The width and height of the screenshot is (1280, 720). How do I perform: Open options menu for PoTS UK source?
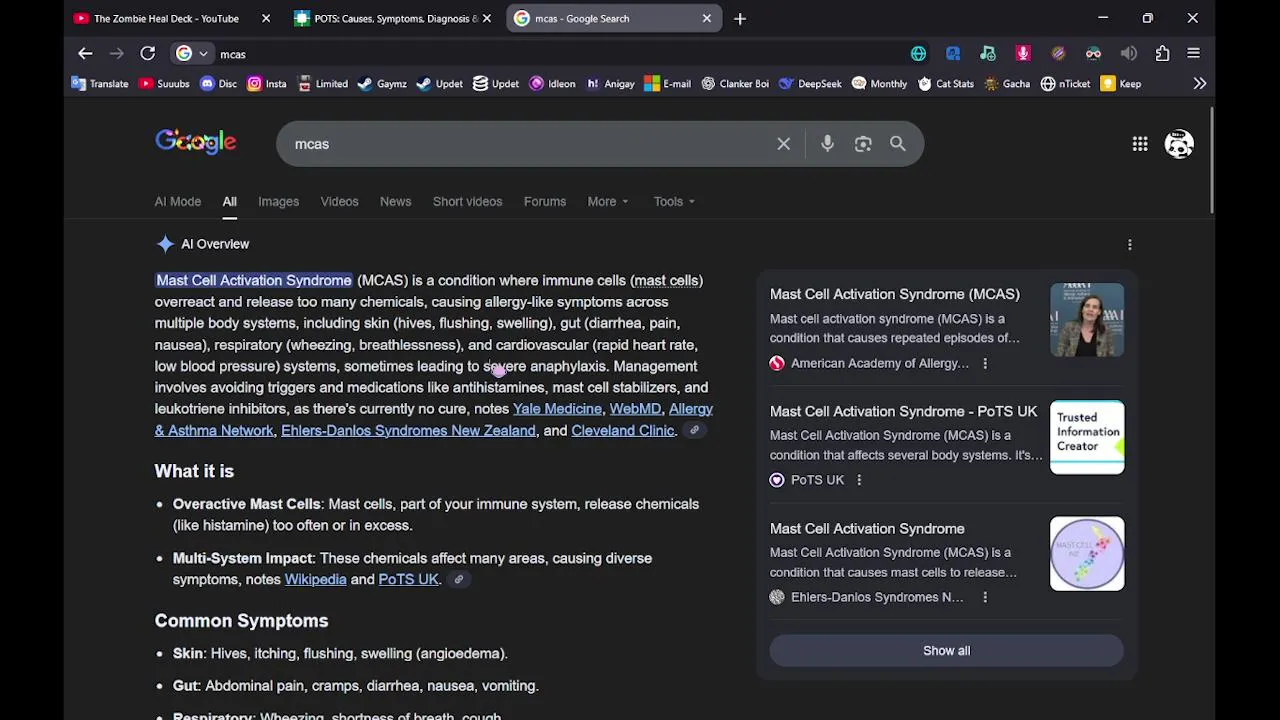click(x=859, y=480)
